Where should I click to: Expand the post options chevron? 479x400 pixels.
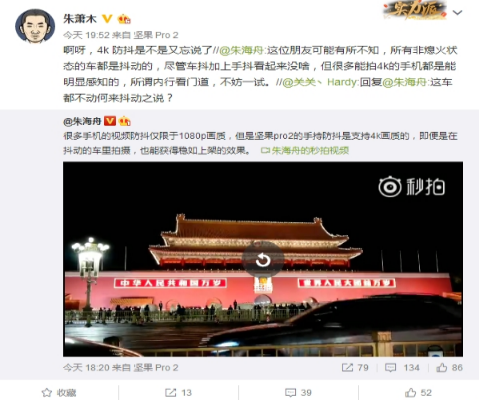457,13
